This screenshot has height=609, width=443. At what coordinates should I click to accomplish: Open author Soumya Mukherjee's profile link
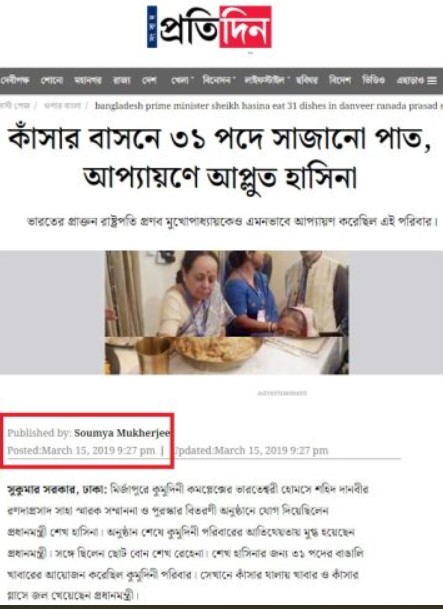click(x=122, y=433)
